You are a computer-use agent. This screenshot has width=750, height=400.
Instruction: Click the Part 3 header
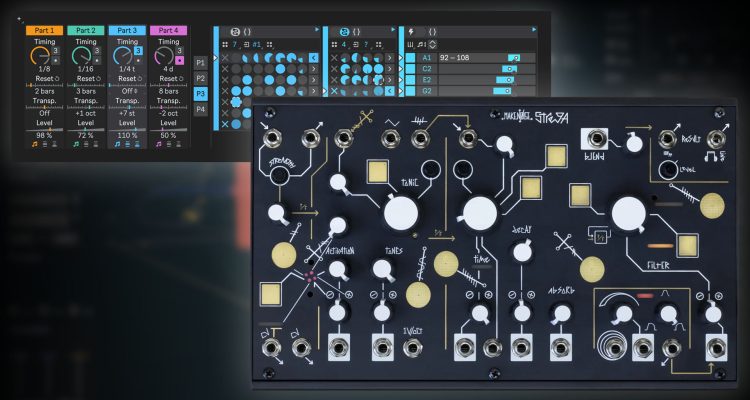pyautogui.click(x=127, y=30)
